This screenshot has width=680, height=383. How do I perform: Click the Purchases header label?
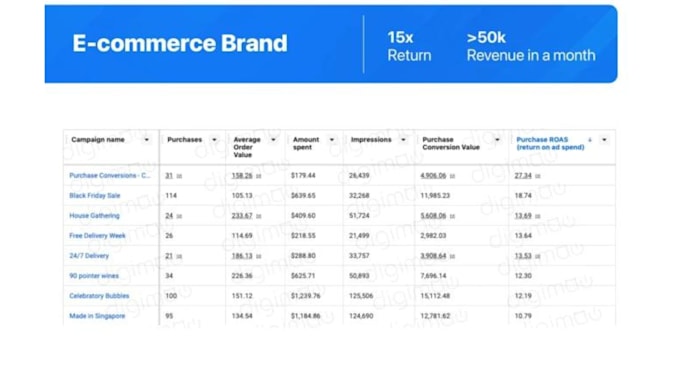pyautogui.click(x=185, y=140)
